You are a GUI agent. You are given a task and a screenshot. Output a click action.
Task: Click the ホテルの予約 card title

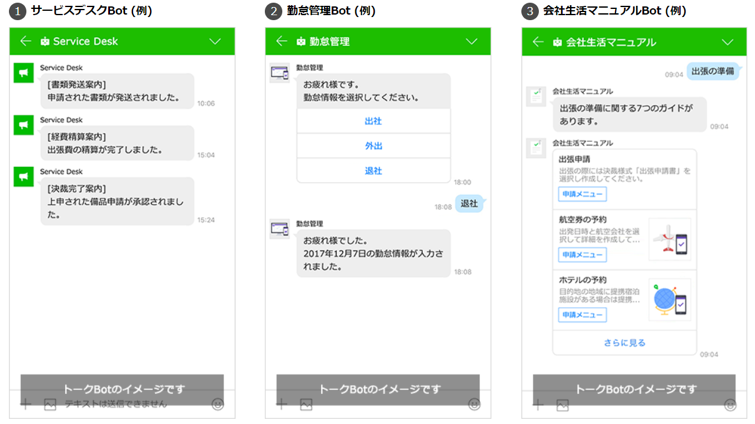(x=583, y=280)
